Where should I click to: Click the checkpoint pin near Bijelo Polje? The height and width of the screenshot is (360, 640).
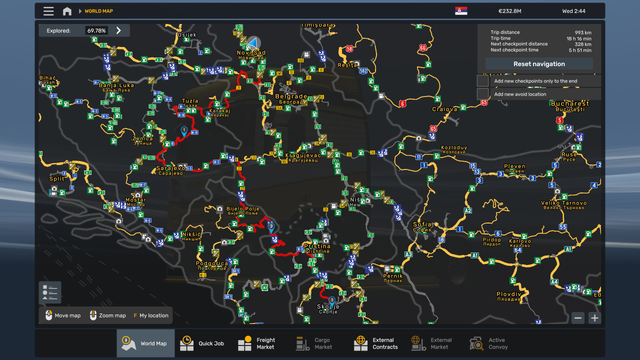(271, 227)
